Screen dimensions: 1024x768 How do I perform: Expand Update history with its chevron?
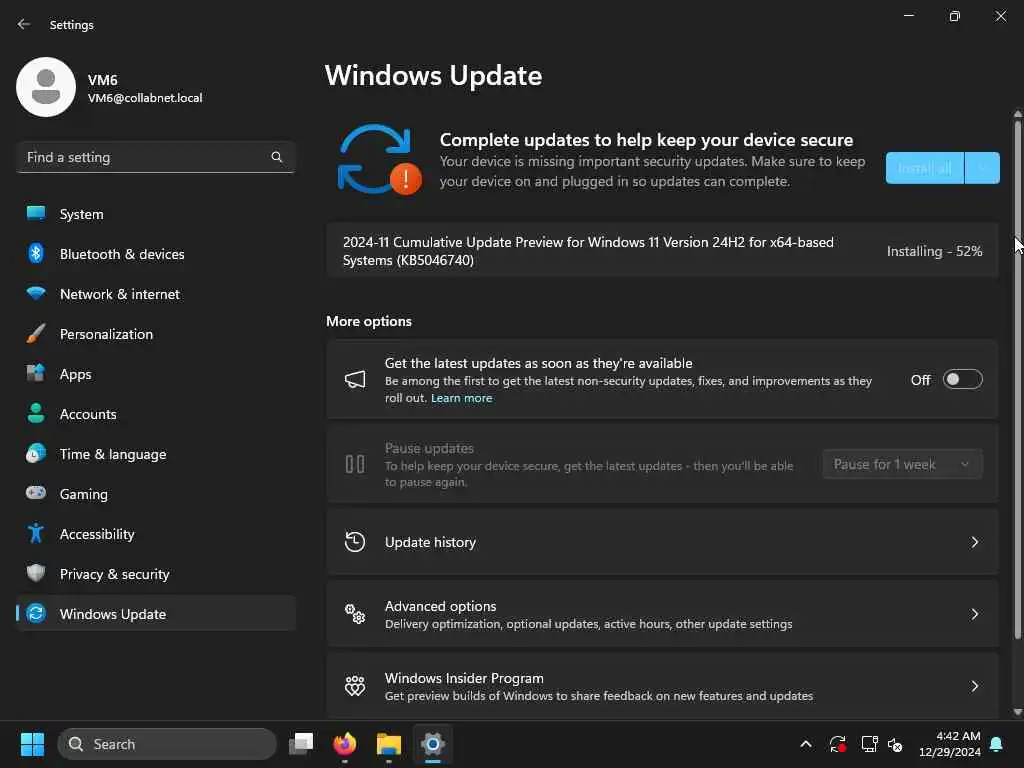tap(974, 542)
